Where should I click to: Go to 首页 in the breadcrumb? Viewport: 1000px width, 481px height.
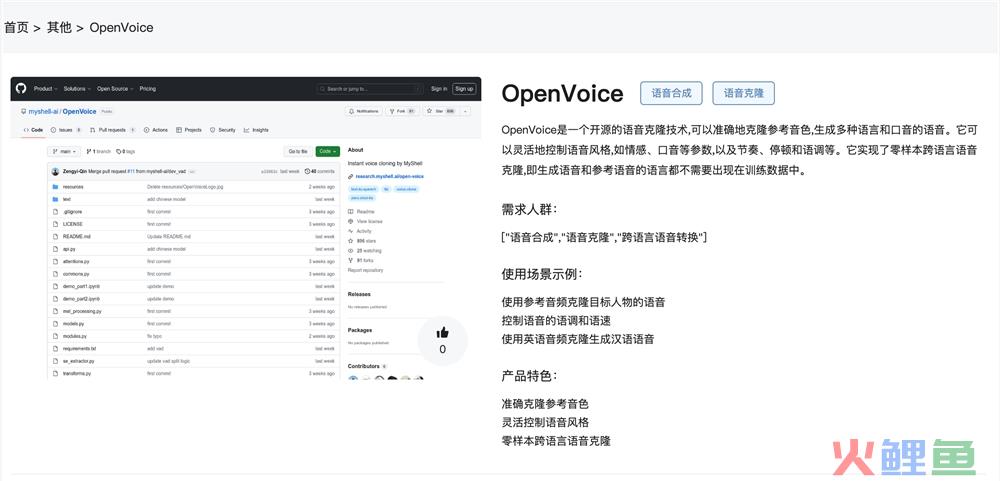point(17,27)
